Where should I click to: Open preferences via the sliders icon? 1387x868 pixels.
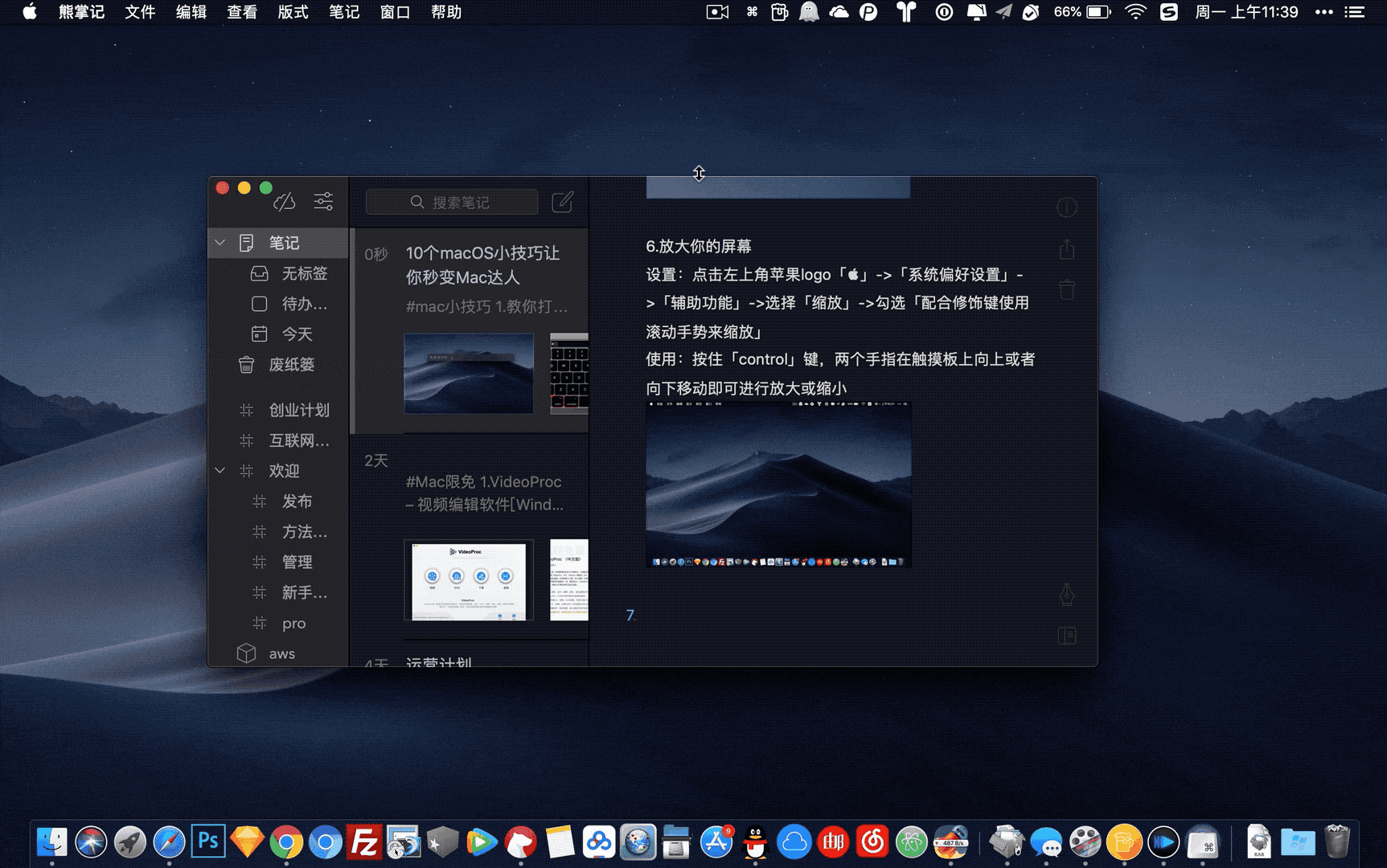coord(323,202)
